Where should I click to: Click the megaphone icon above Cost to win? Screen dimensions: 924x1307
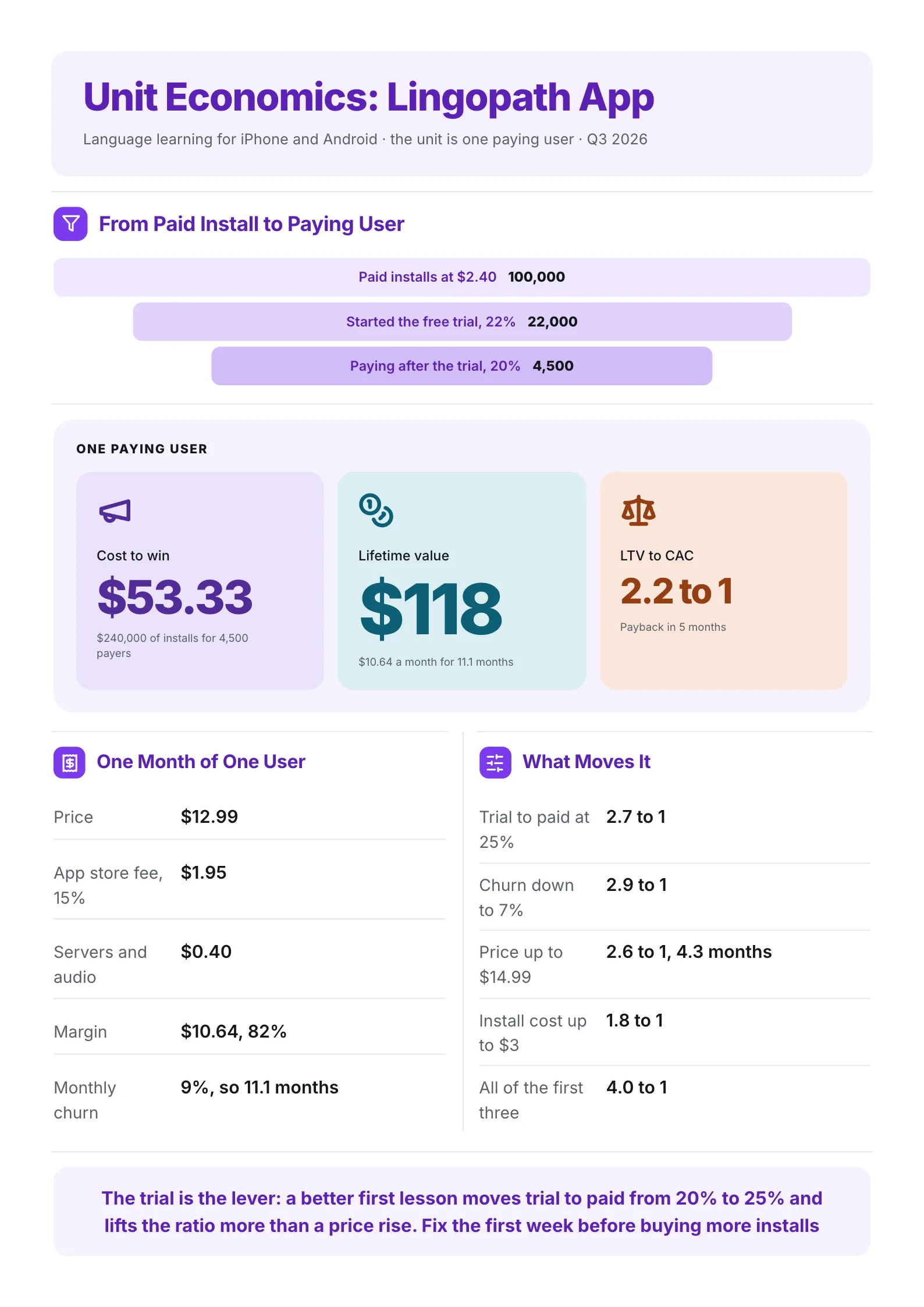[115, 512]
